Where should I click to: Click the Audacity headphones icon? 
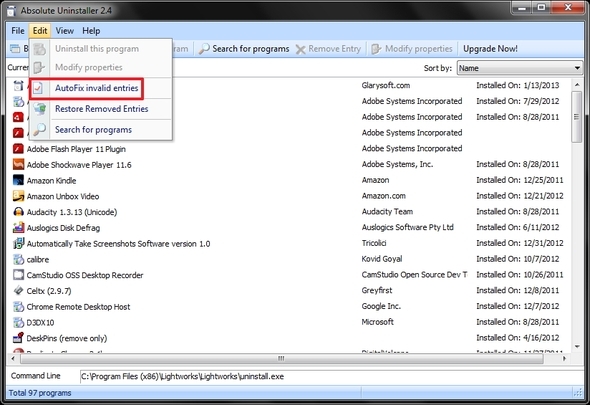point(18,212)
